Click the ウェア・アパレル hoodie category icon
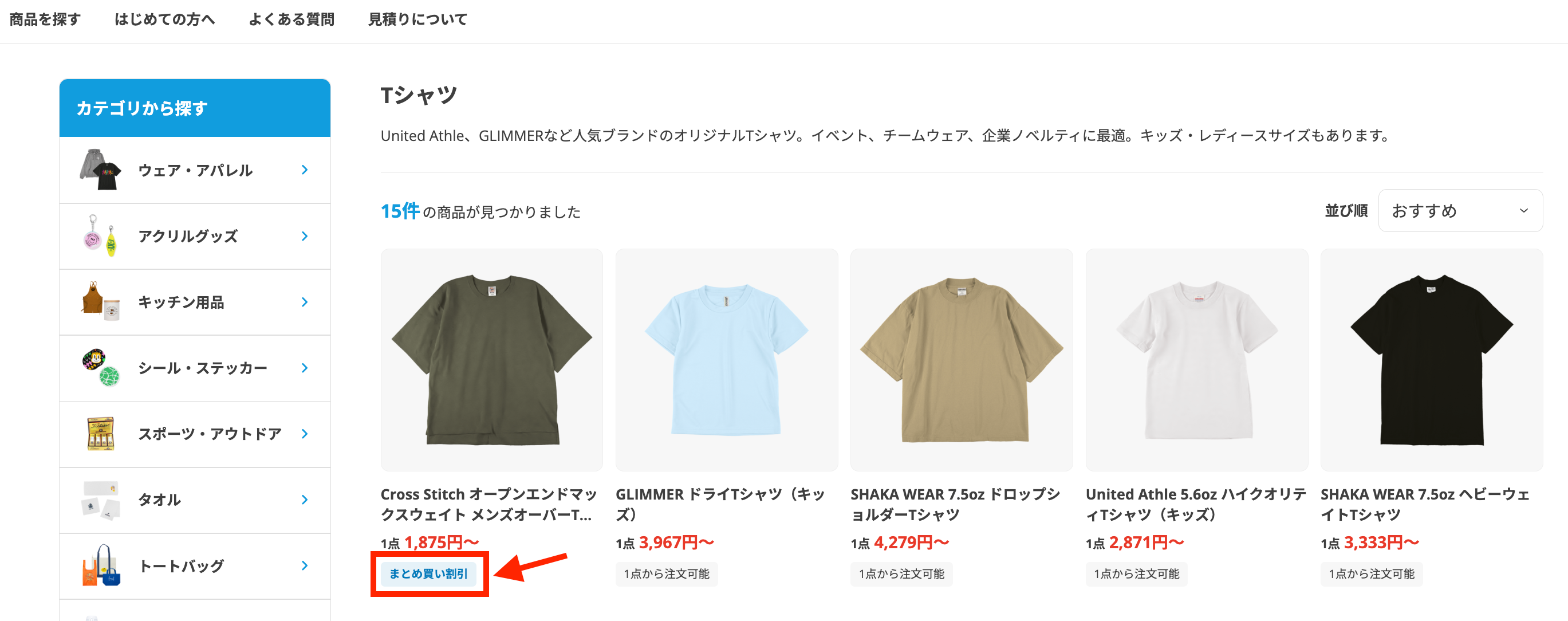This screenshot has width=1568, height=621. coord(100,169)
